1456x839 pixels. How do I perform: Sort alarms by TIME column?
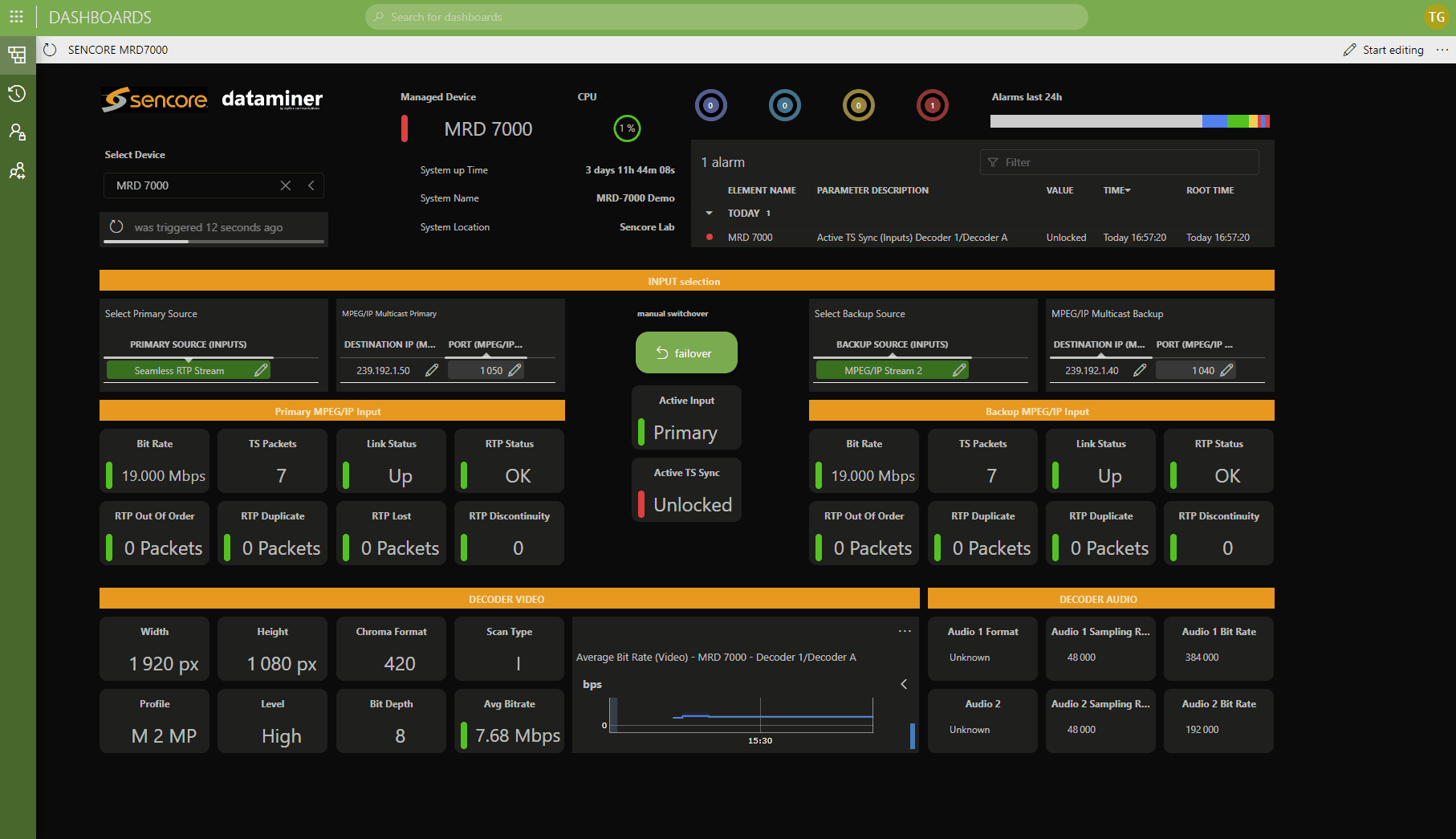[1116, 190]
